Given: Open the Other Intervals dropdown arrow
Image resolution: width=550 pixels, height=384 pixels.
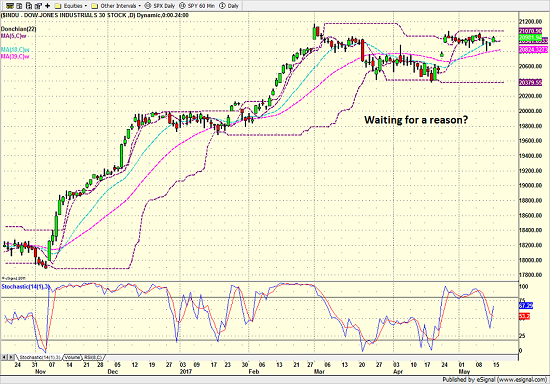Looking at the screenshot, I should click(x=140, y=6).
